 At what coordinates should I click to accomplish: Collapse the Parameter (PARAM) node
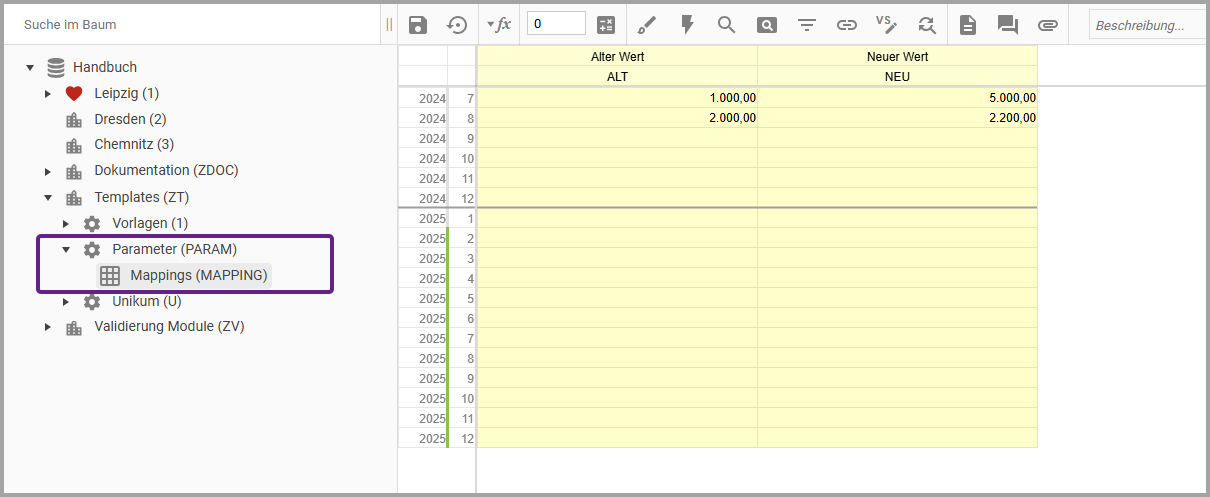pos(66,250)
